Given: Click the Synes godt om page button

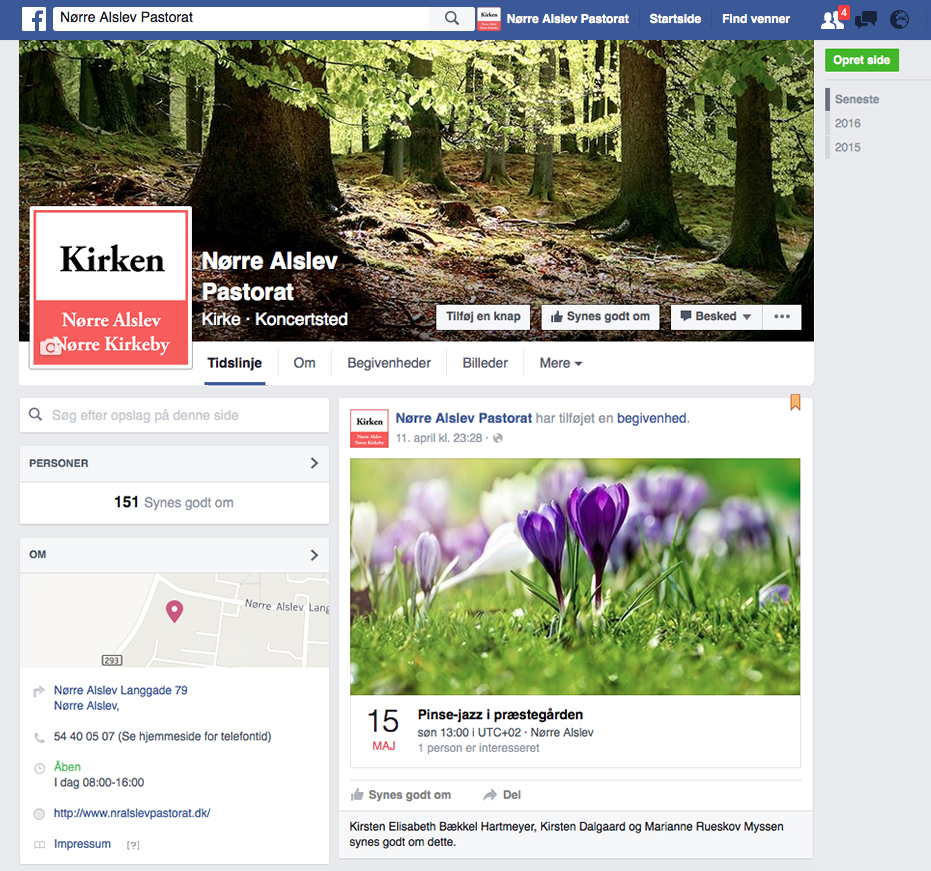Looking at the screenshot, I should 600,316.
